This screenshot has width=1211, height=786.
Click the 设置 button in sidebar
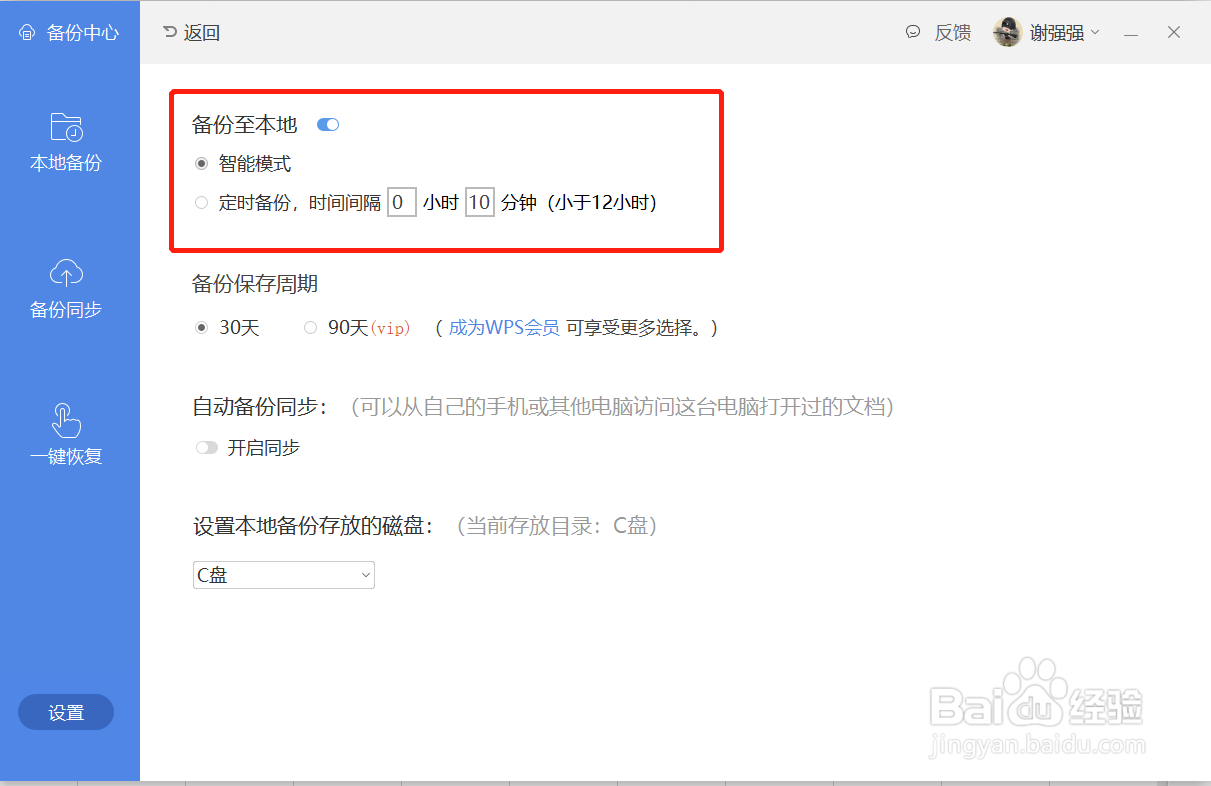66,712
